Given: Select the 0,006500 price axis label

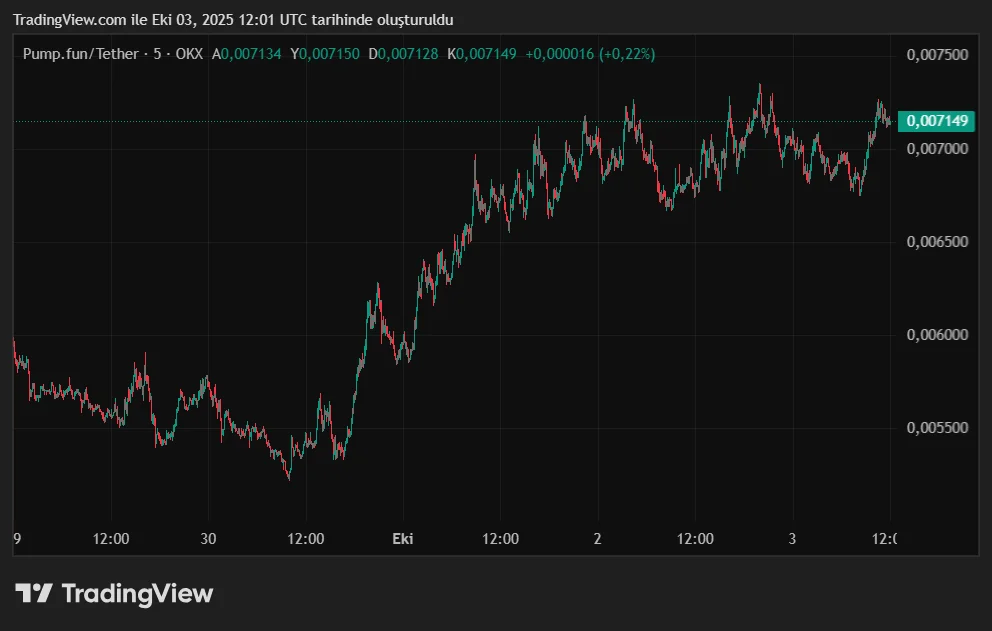Looking at the screenshot, I should point(937,242).
